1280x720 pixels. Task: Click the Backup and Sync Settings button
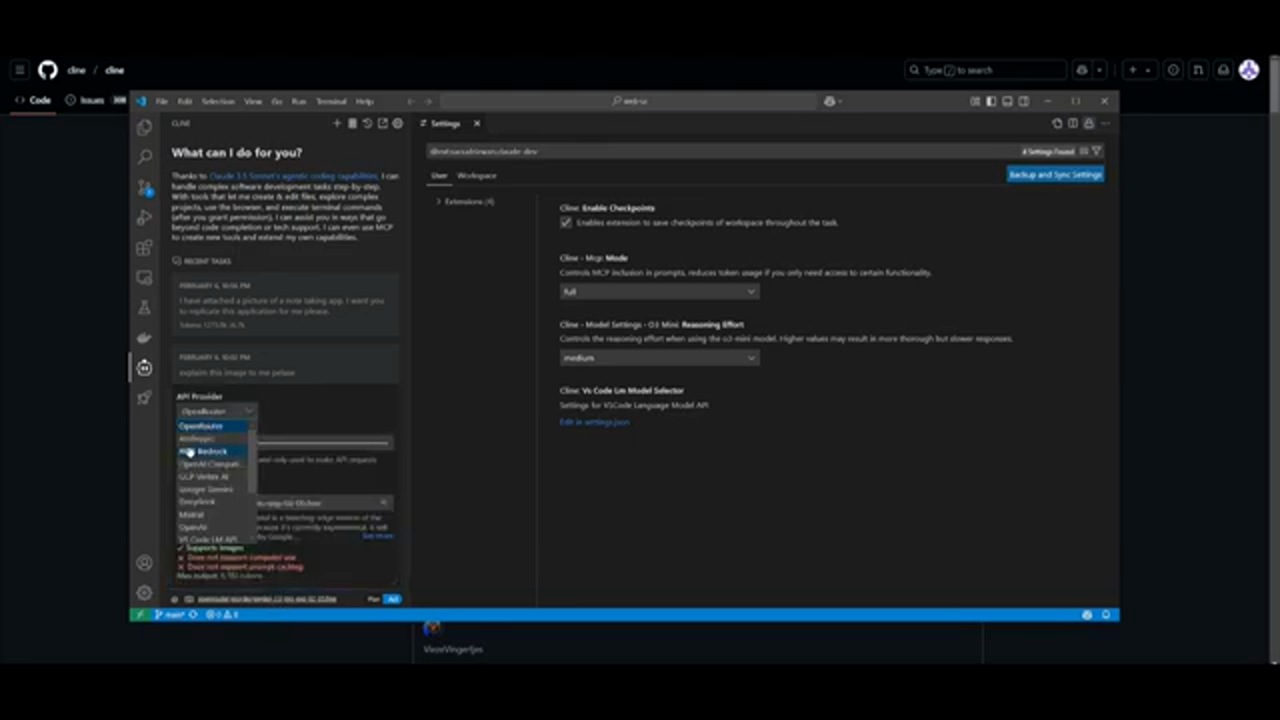coord(1055,174)
